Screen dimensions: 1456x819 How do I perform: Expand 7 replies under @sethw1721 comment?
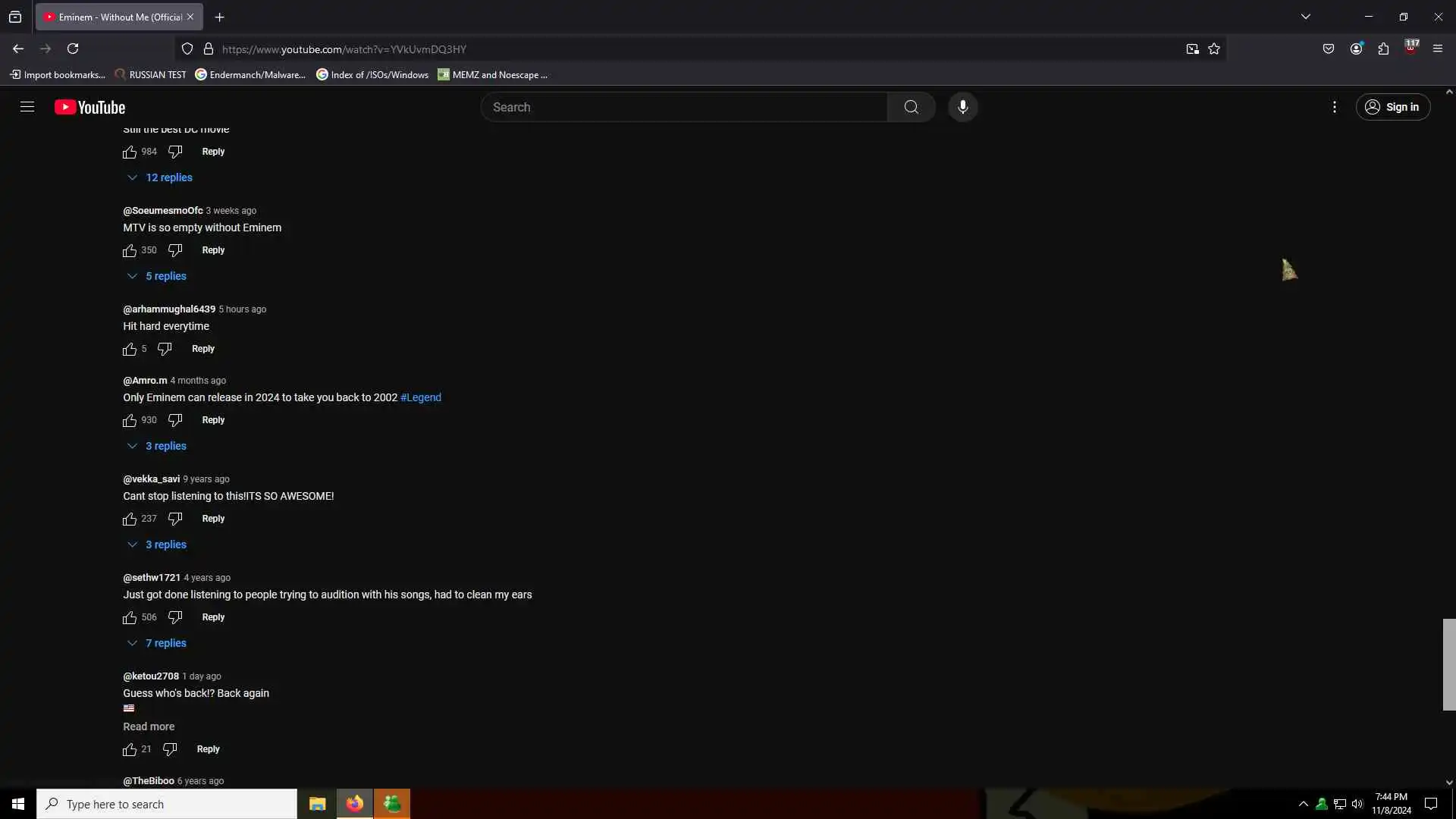coord(165,643)
